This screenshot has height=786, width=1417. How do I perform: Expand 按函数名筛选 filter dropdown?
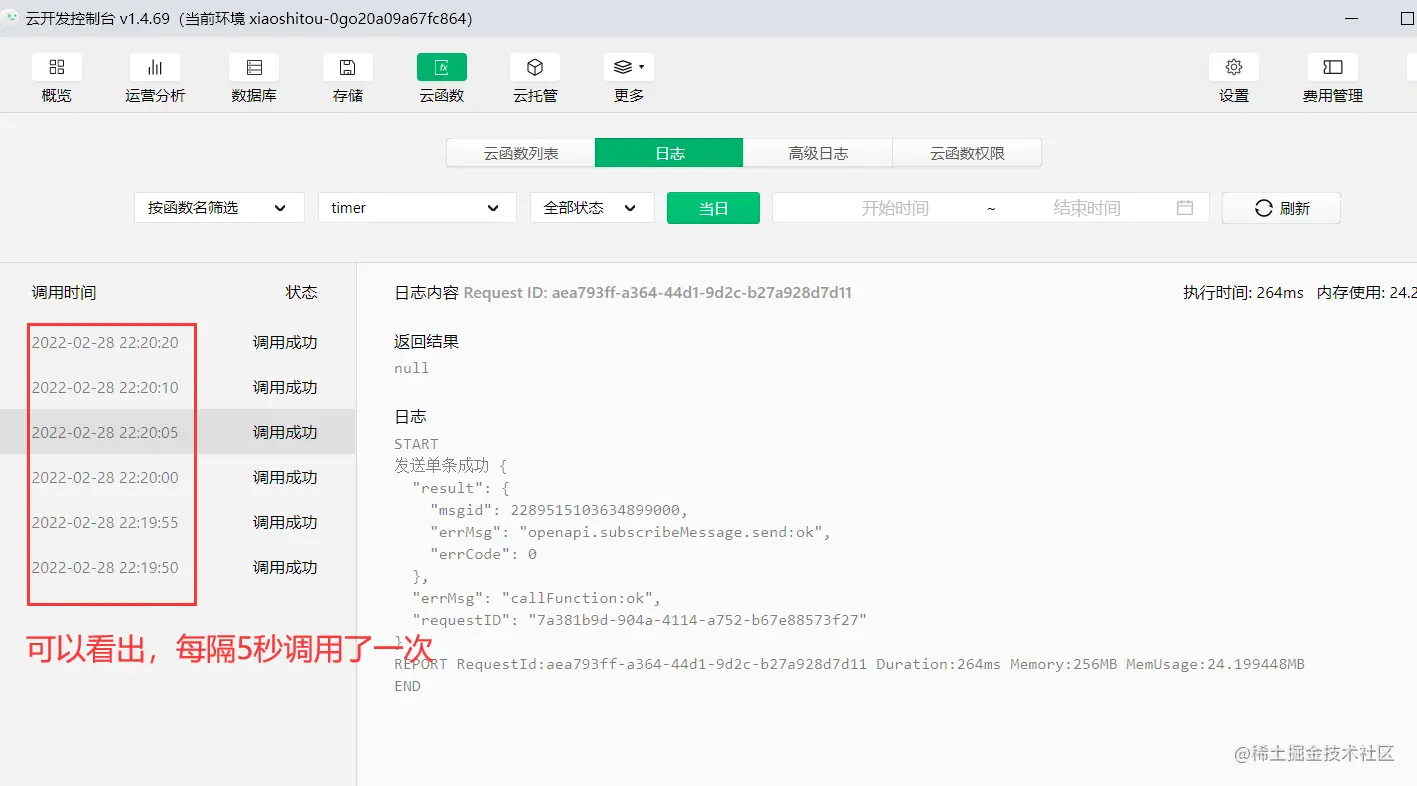tap(219, 208)
